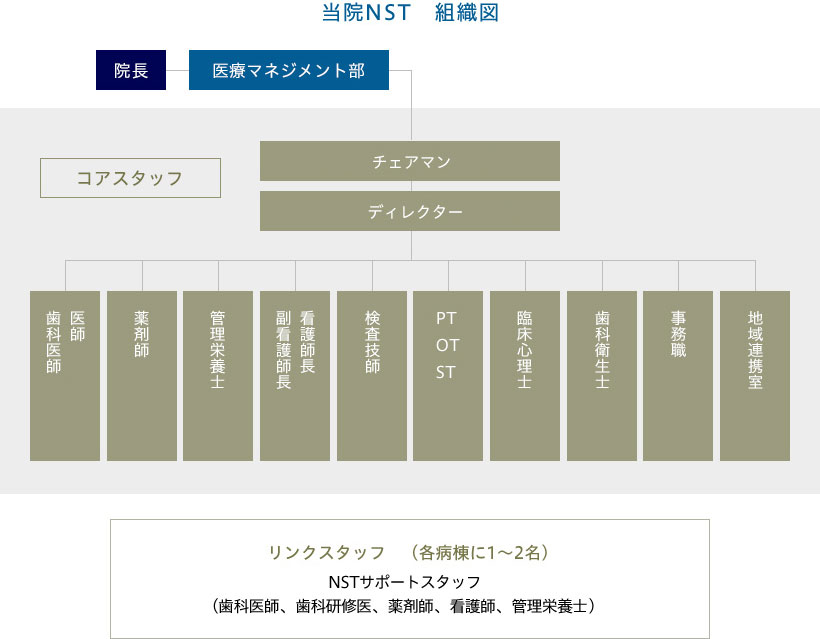Click the 看護師長・副看護師長 box
The width and height of the screenshot is (820, 639).
click(294, 375)
